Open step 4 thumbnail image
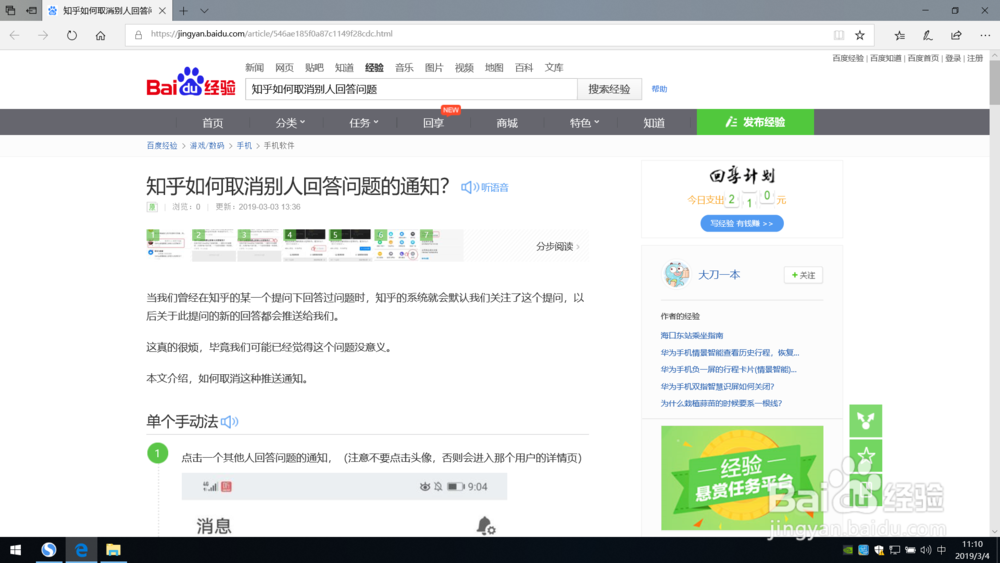Image resolution: width=1000 pixels, height=563 pixels. point(304,245)
